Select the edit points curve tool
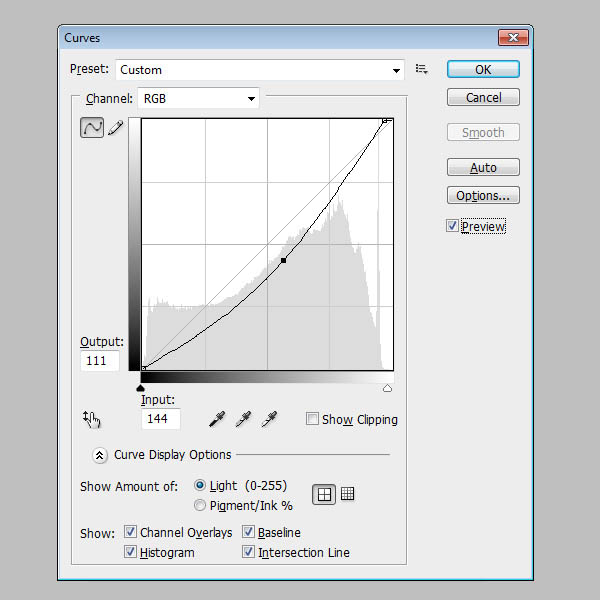Viewport: 600px width, 600px height. 92,127
